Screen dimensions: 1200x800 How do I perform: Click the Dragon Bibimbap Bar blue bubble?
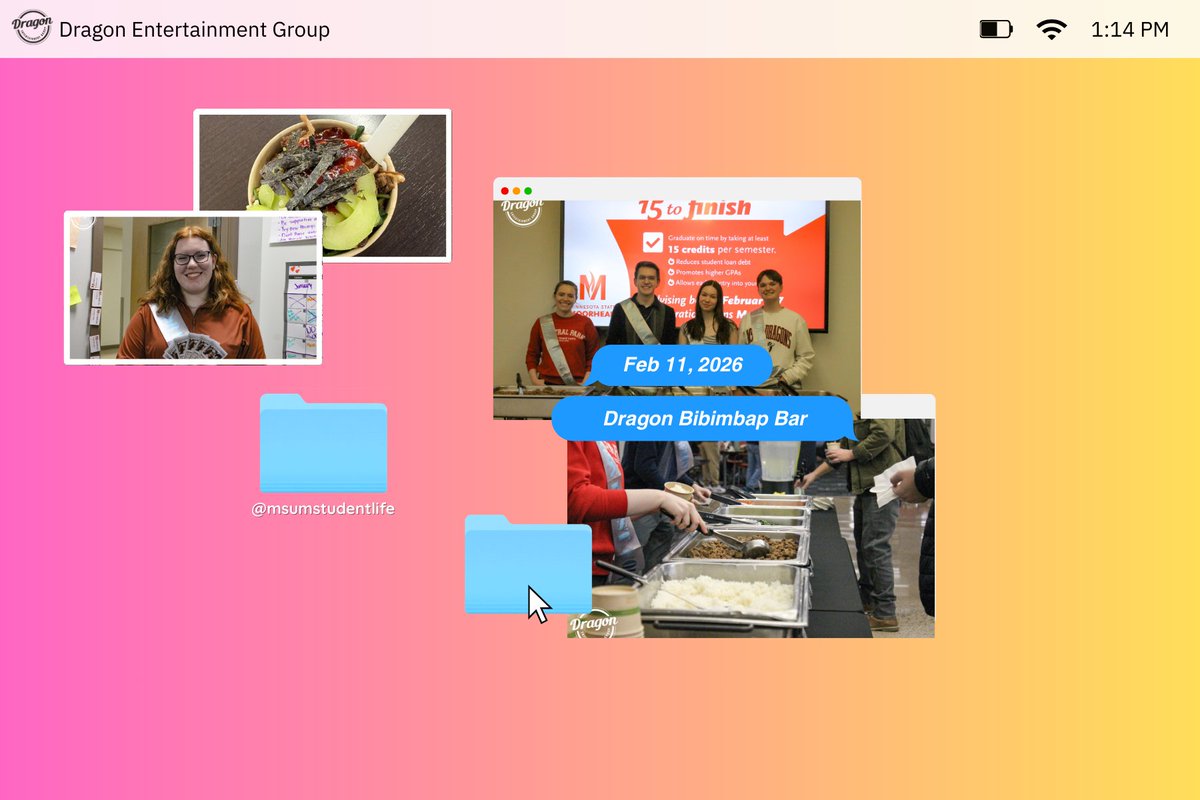pos(705,418)
